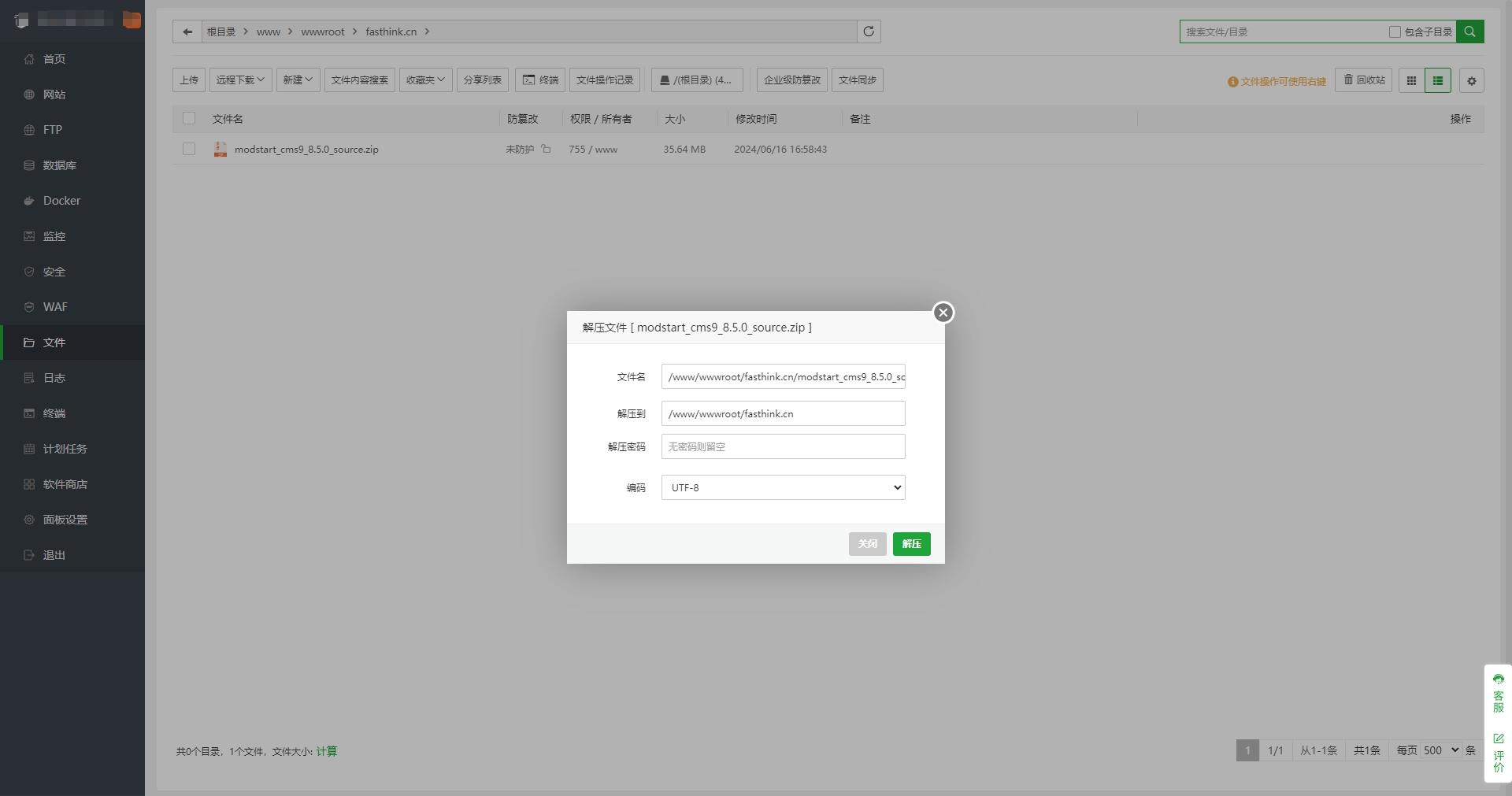Click the 终端 toolbar button
Image resolution: width=1512 pixels, height=796 pixels.
(x=540, y=80)
